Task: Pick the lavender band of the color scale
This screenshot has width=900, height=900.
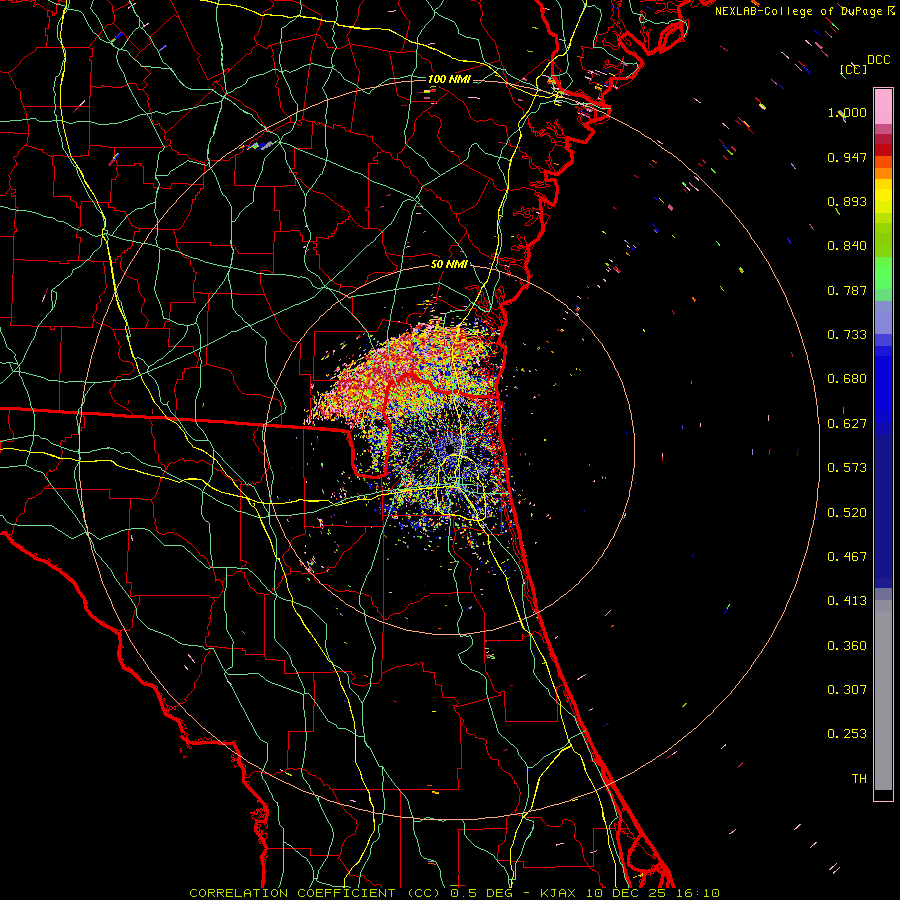Action: pos(883,318)
